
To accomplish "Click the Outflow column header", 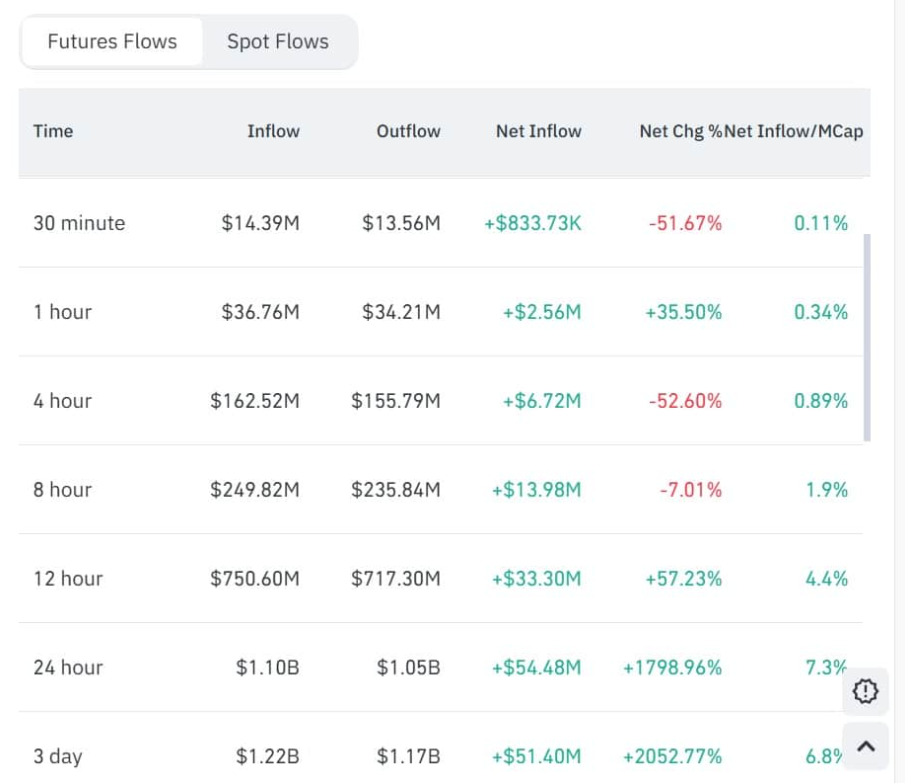I will 408,131.
